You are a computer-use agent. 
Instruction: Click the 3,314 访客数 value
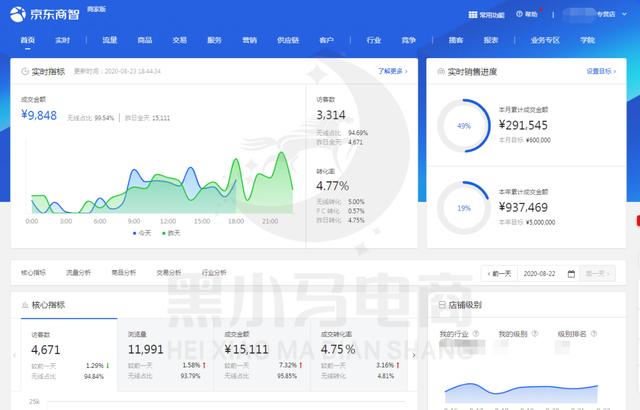(331, 115)
